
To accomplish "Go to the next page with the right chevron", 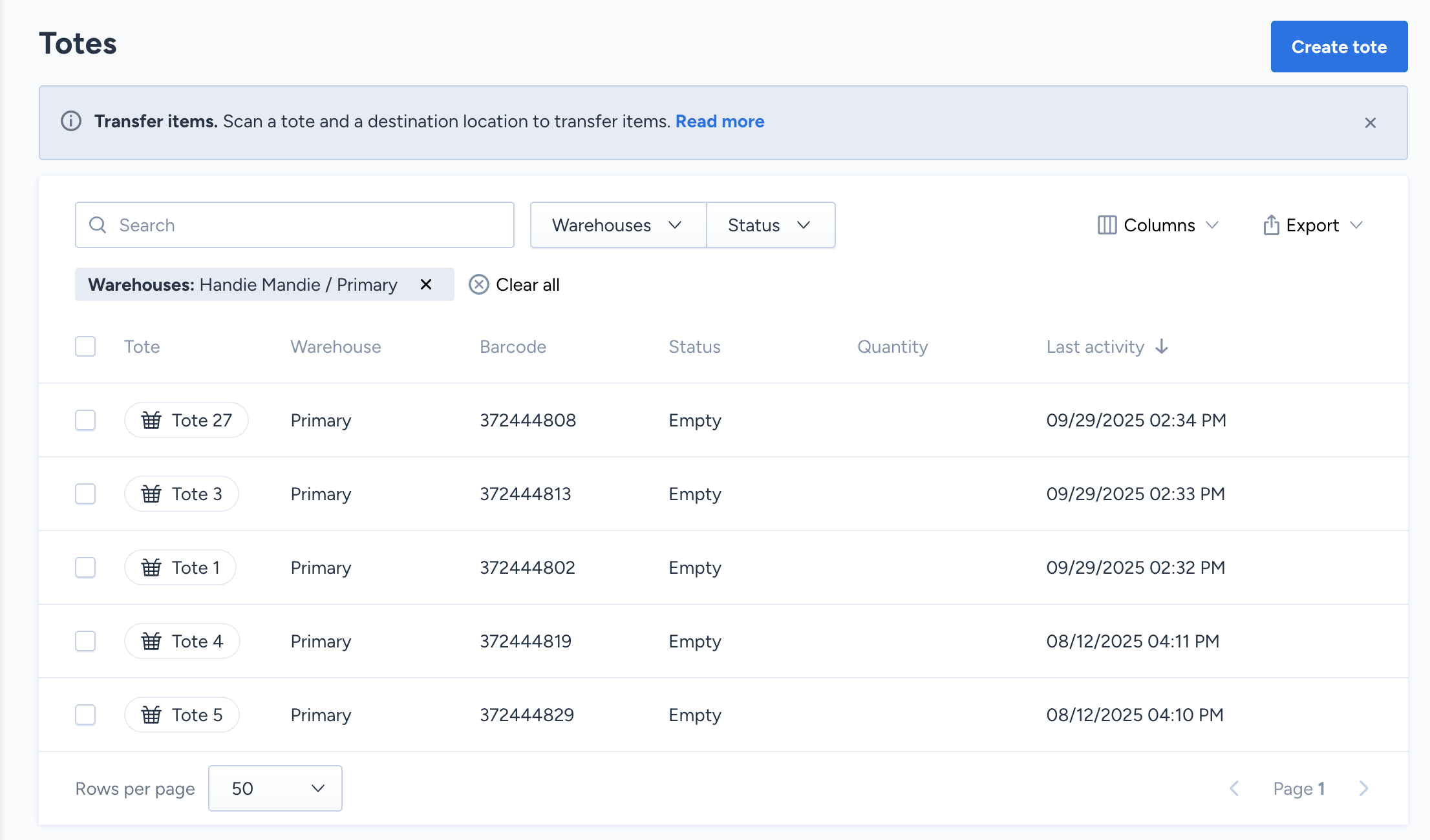I will (1364, 788).
